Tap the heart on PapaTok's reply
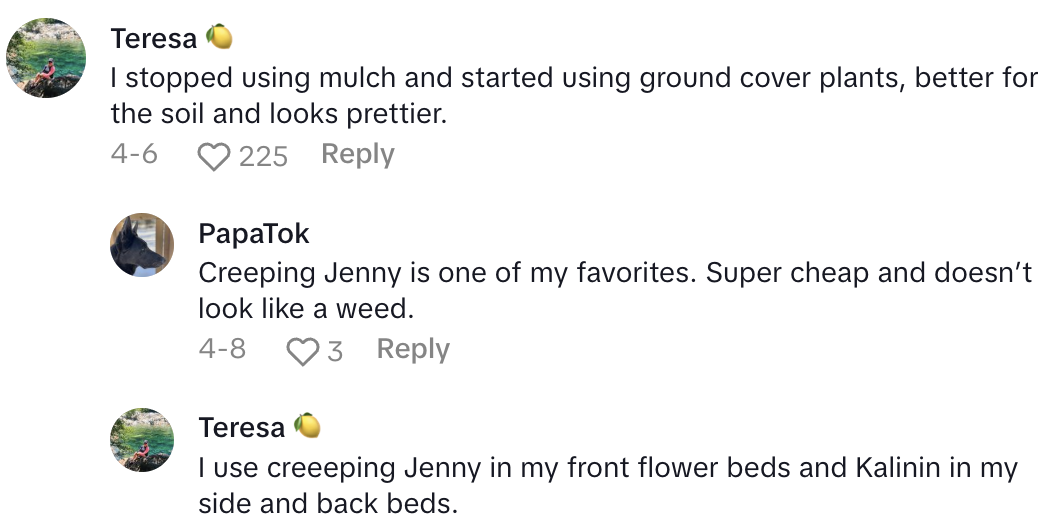 (300, 351)
